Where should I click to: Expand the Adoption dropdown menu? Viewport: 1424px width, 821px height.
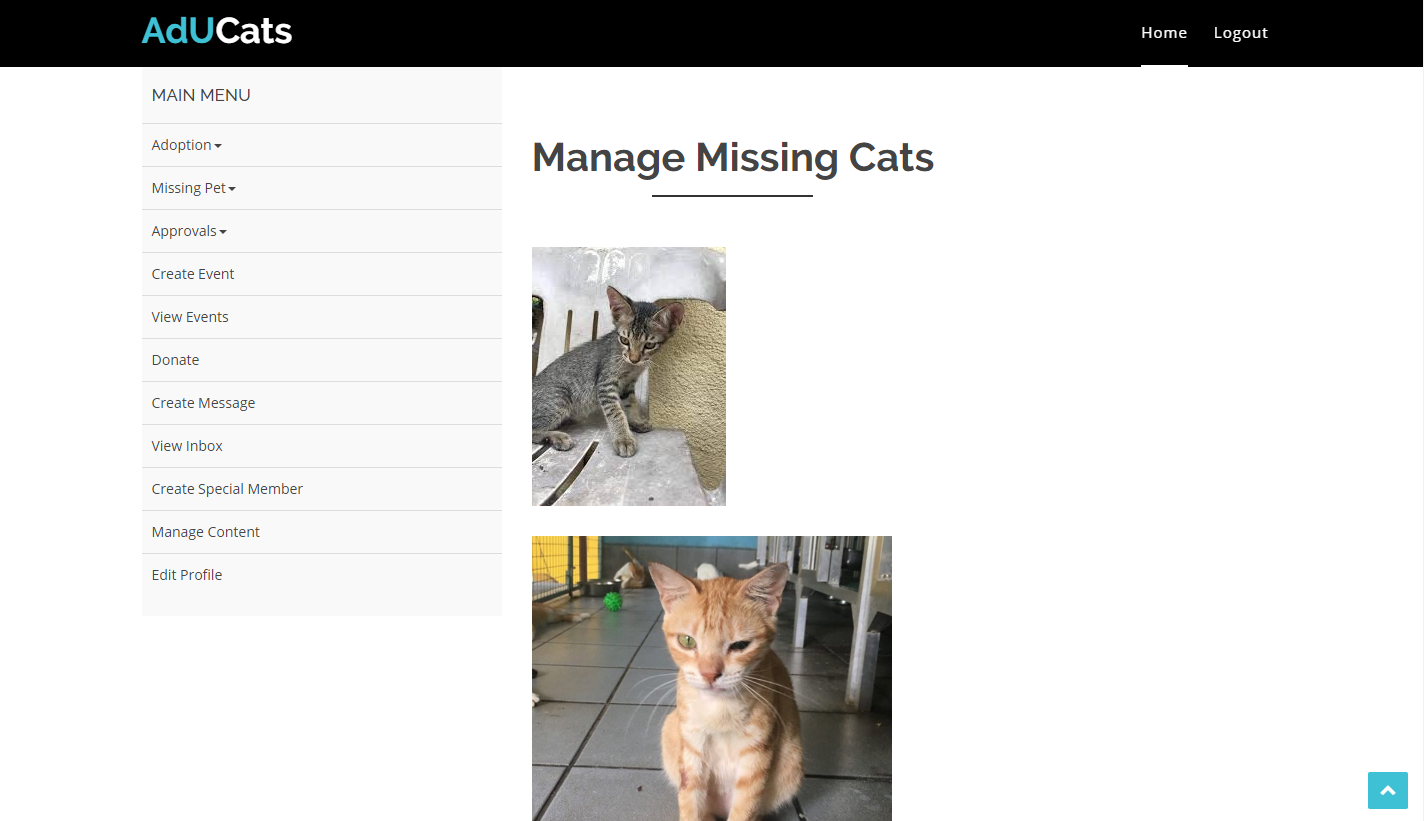click(186, 145)
